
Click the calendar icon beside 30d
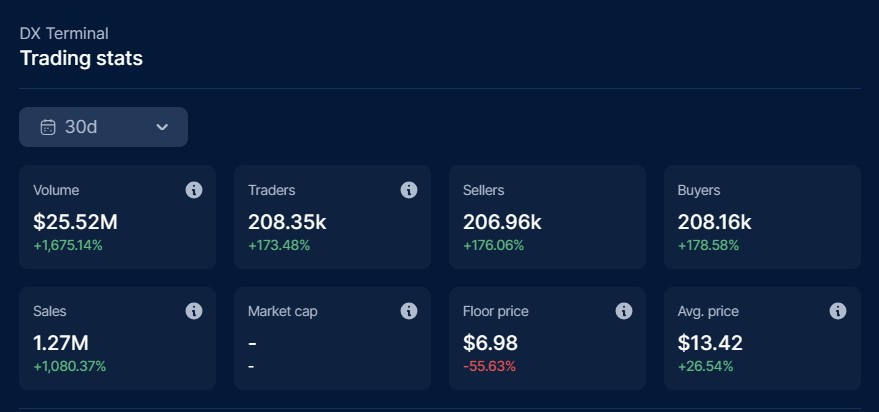(x=47, y=127)
